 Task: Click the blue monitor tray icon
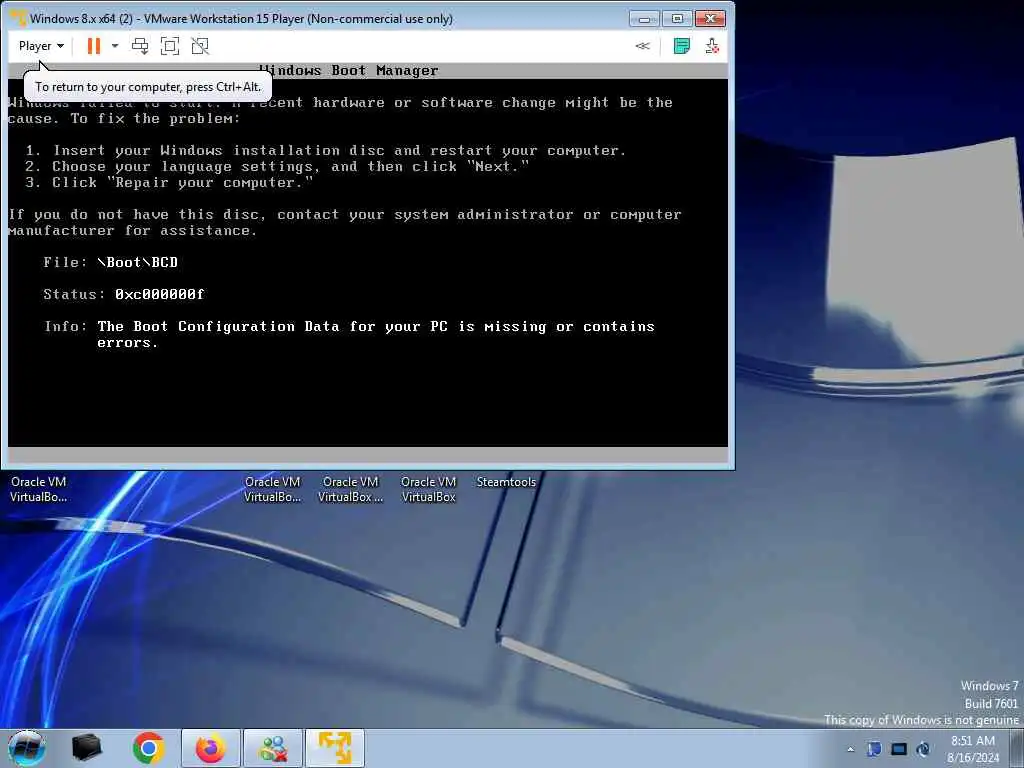click(899, 749)
